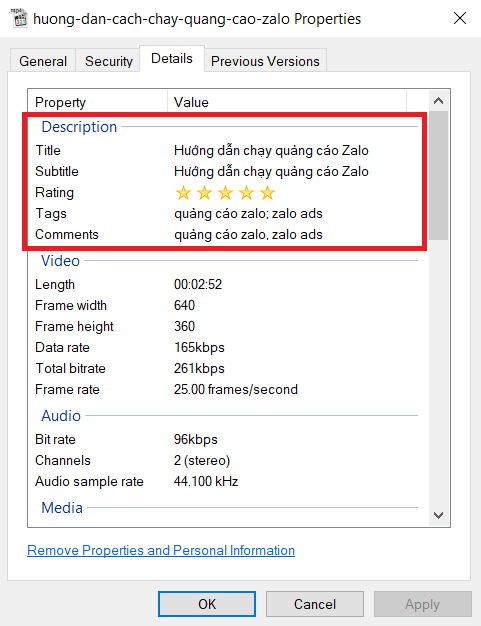
Task: Select the Data rate label
Action: click(x=62, y=348)
